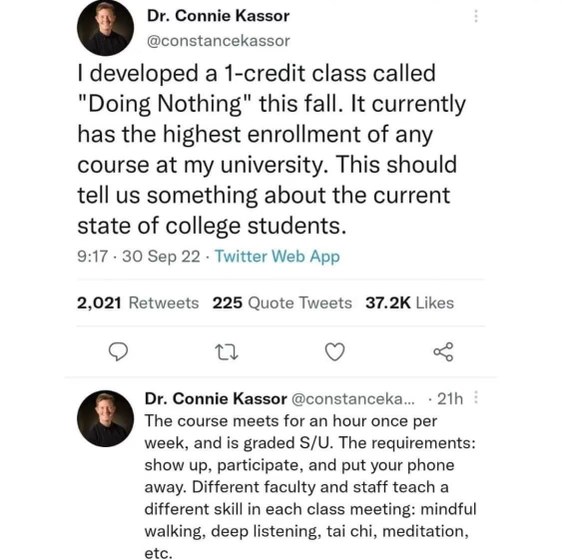View the 2,021 Retweets list

click(x=138, y=303)
